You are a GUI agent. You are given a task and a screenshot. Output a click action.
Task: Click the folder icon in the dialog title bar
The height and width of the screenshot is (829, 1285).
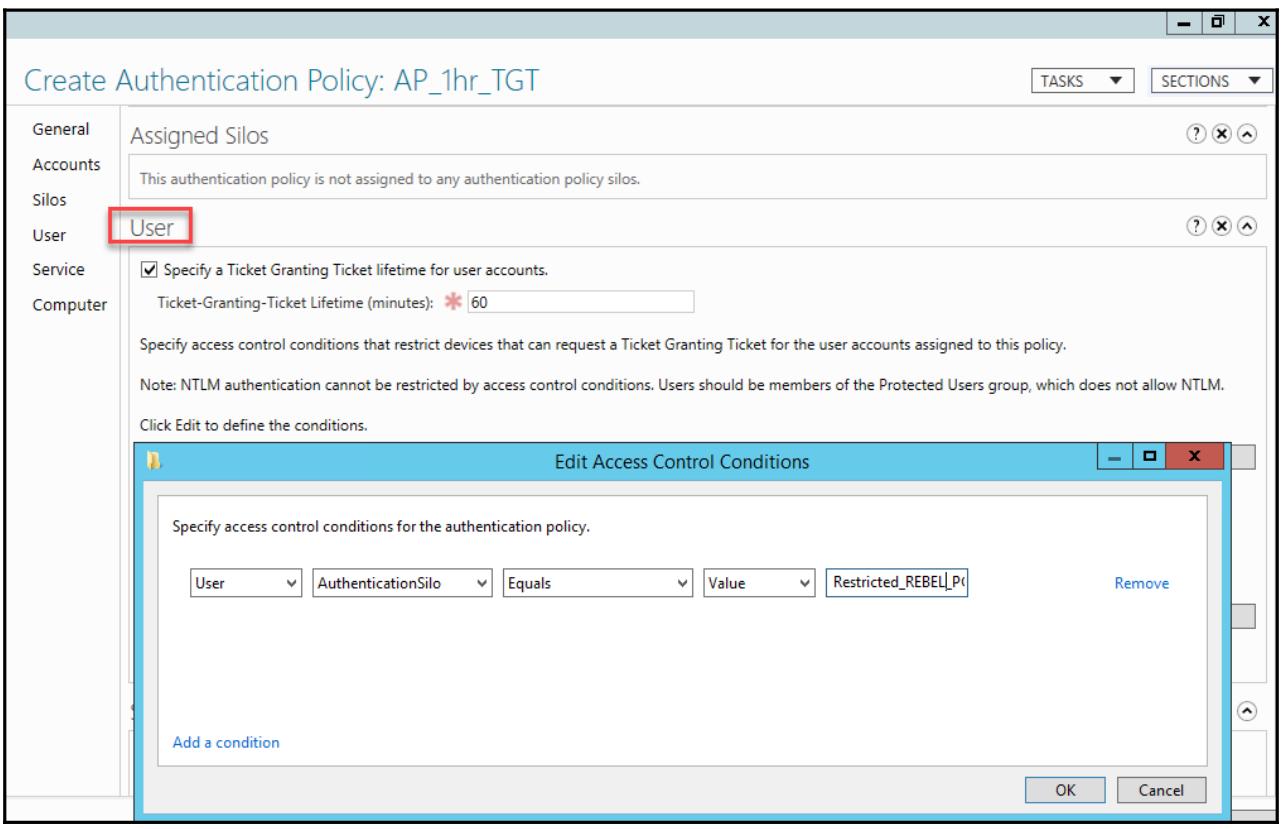tap(153, 461)
